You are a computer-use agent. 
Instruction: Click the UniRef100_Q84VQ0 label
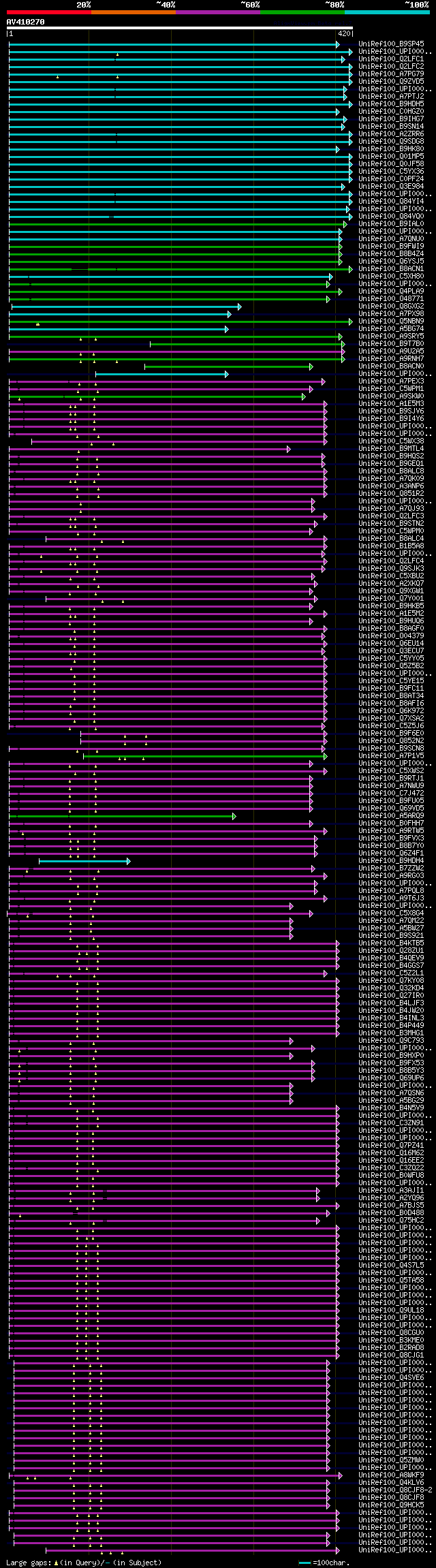[392, 217]
